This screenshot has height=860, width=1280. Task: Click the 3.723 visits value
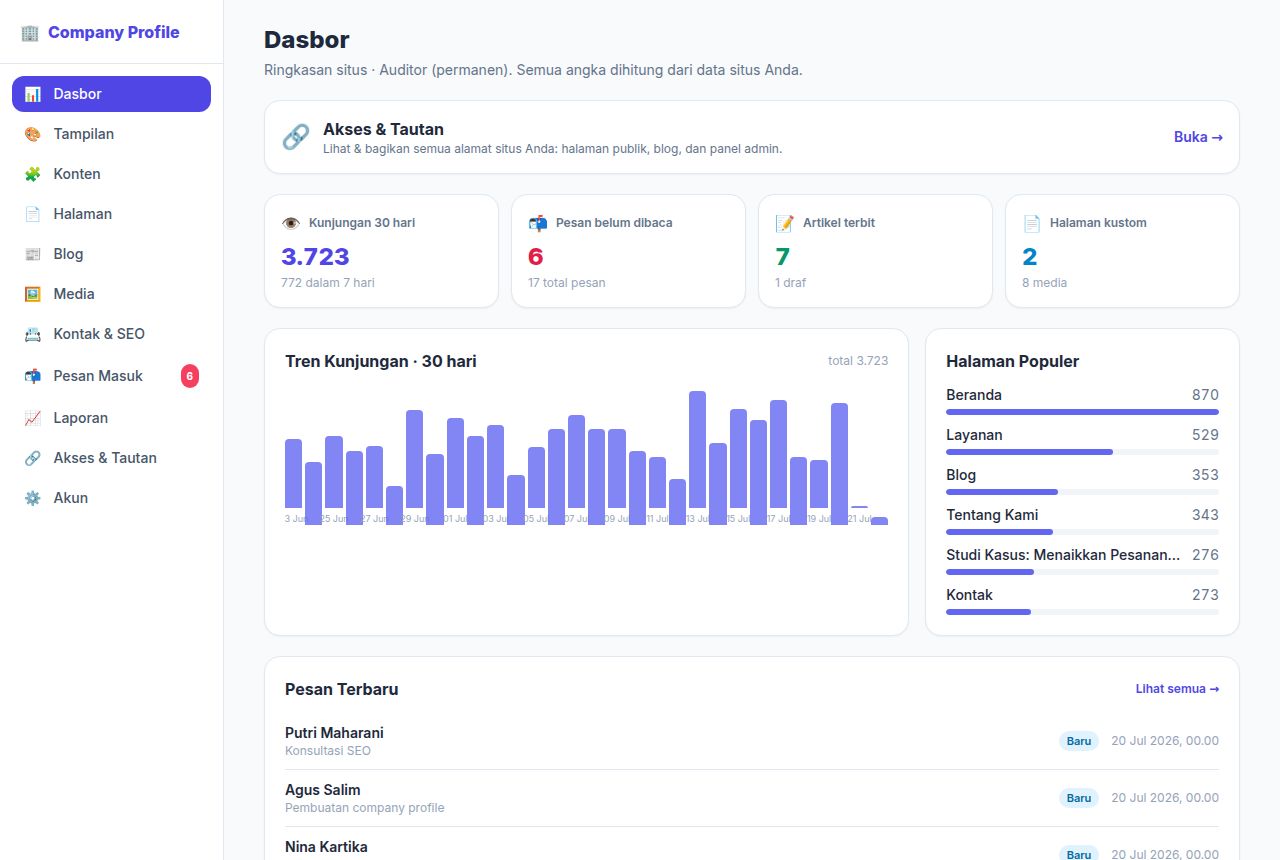click(315, 257)
